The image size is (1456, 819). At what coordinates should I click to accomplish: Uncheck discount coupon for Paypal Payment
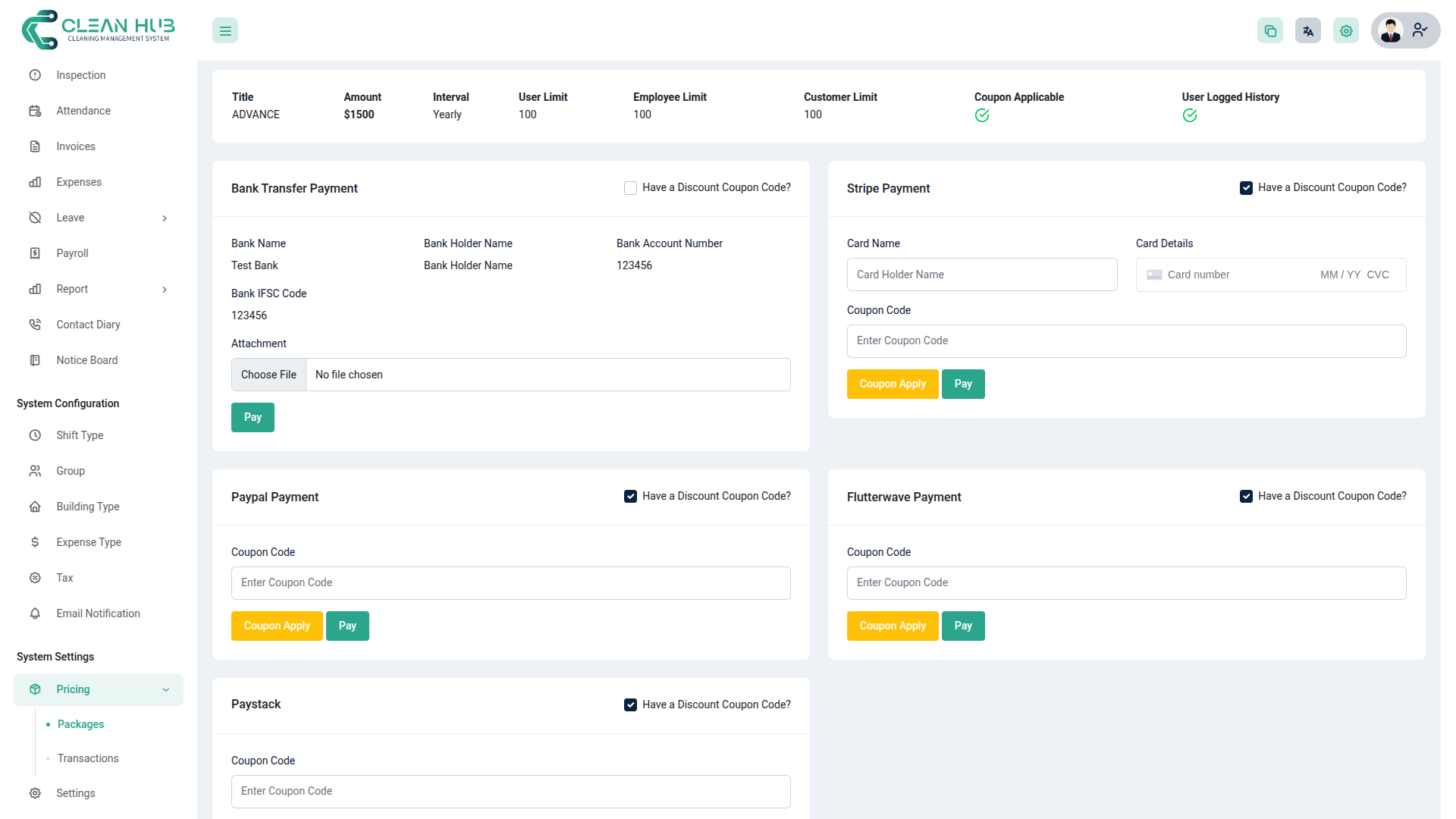click(x=630, y=496)
